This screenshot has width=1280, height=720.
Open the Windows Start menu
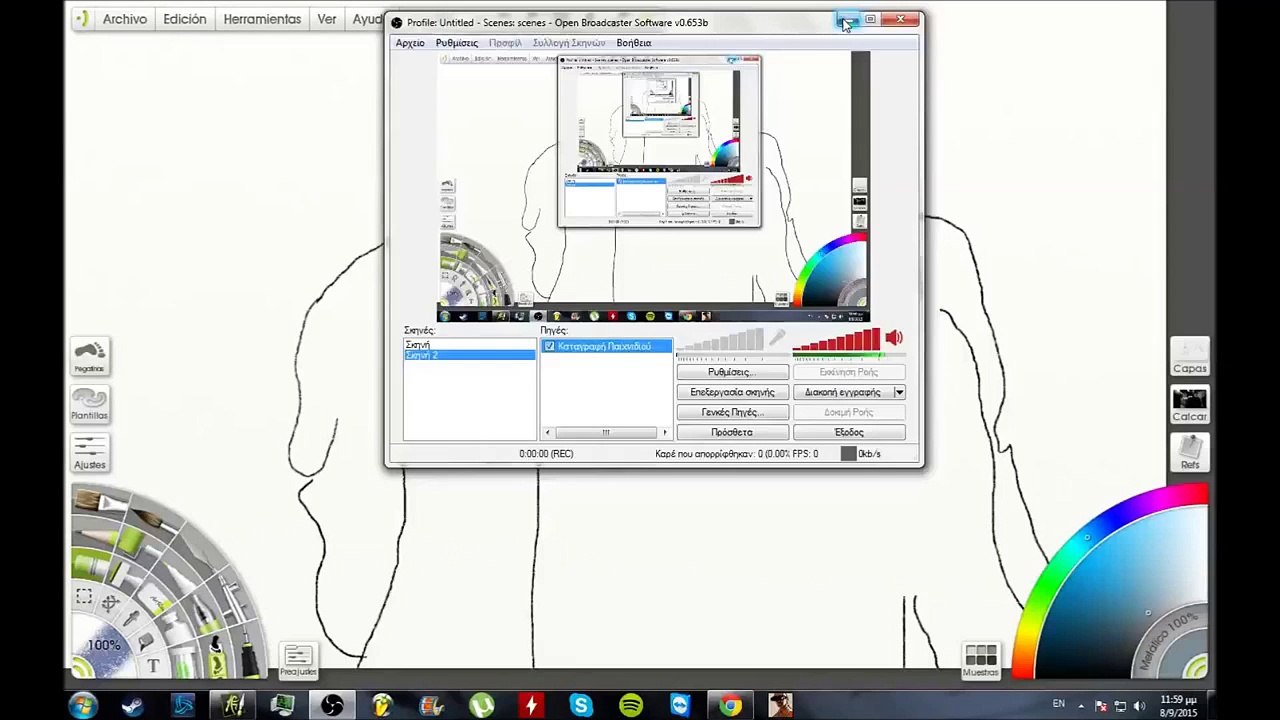83,706
